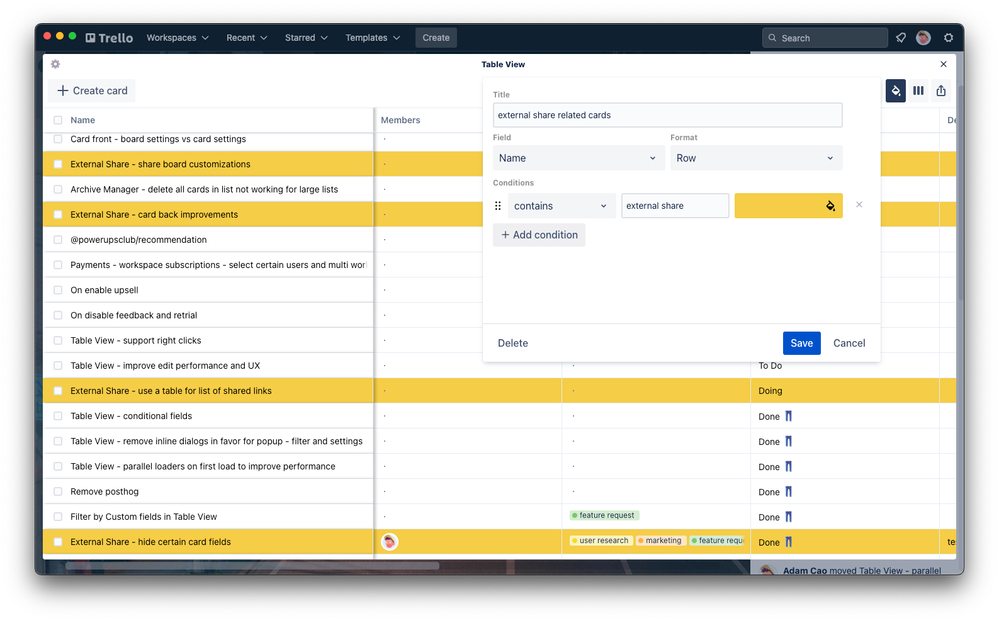Check the Card front - board settings row

58,139
